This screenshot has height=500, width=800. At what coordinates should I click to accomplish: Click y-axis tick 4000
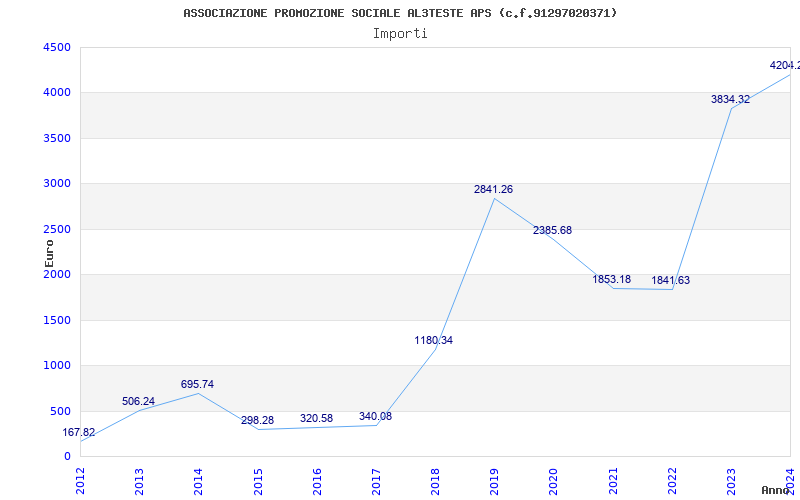pyautogui.click(x=57, y=93)
